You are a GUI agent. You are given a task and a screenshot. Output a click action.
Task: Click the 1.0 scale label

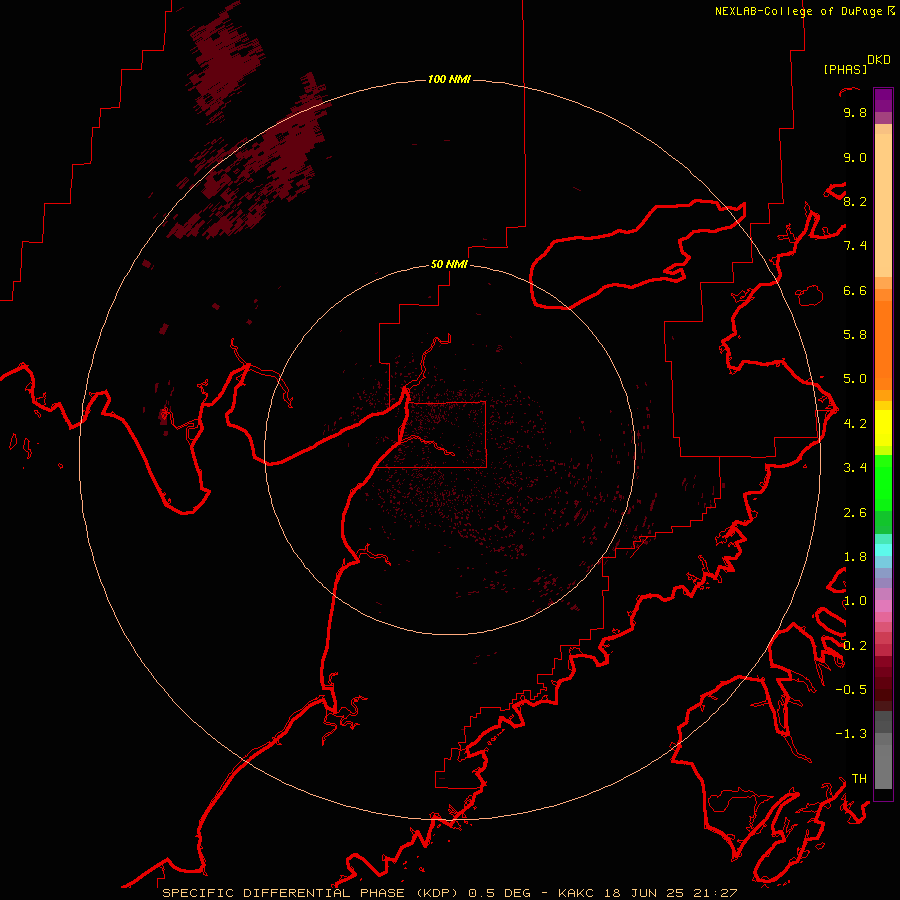(x=855, y=600)
